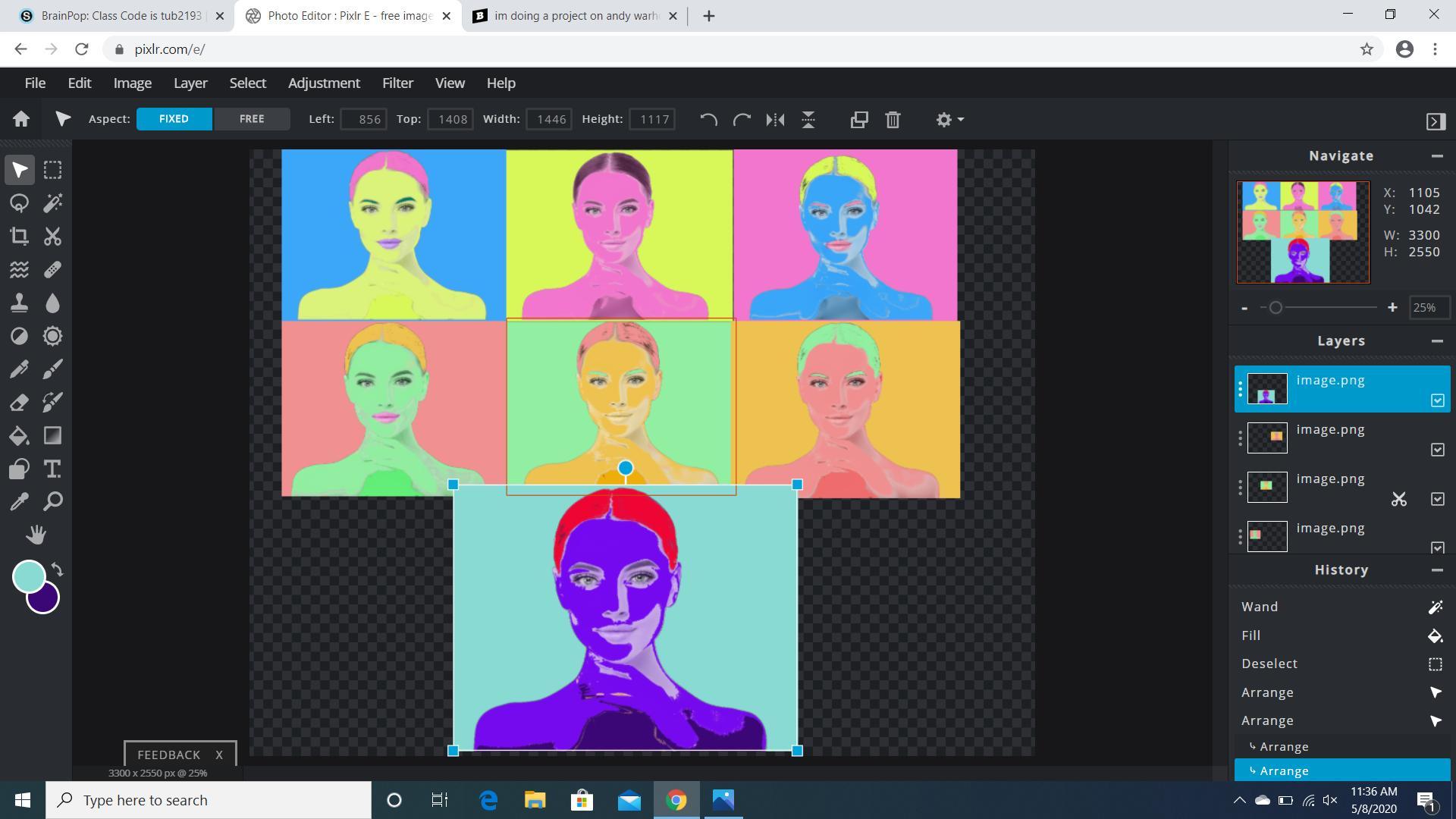The height and width of the screenshot is (819, 1456).
Task: Toggle visibility of the selected top layer
Action: (1437, 400)
